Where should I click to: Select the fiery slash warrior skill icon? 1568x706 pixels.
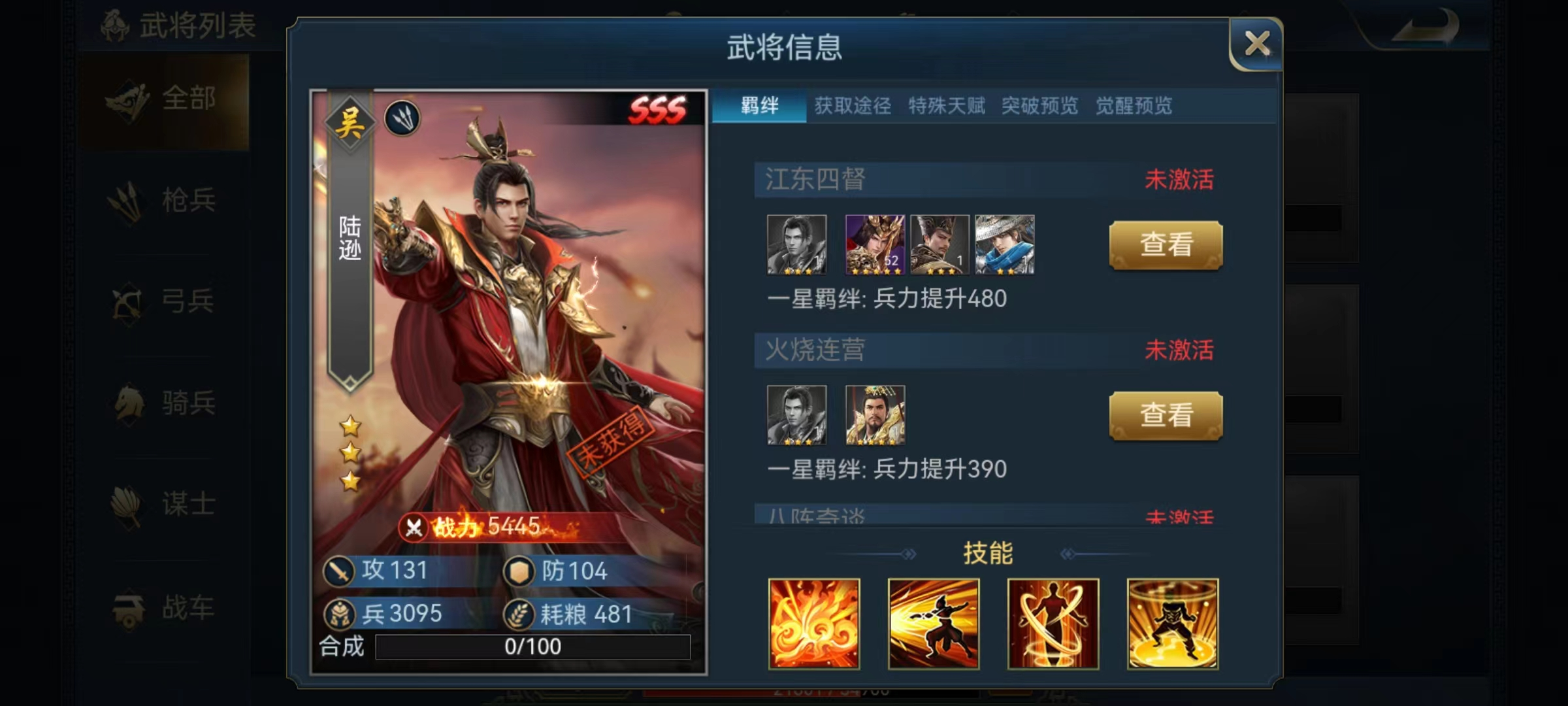coord(933,624)
